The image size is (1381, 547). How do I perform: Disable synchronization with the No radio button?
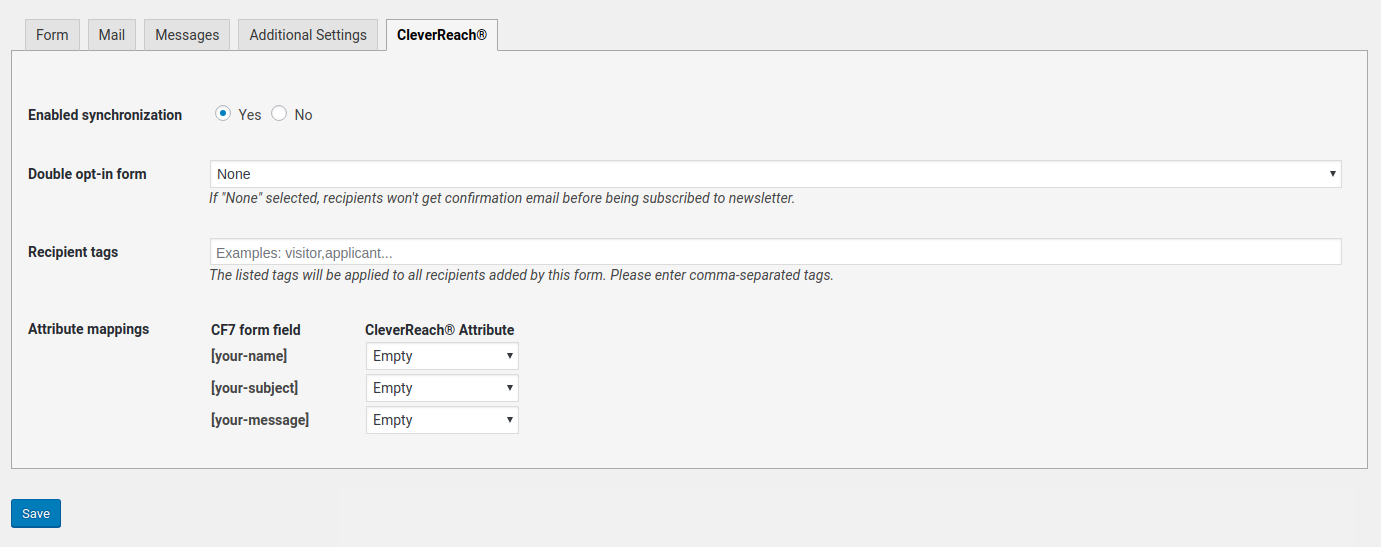(279, 114)
